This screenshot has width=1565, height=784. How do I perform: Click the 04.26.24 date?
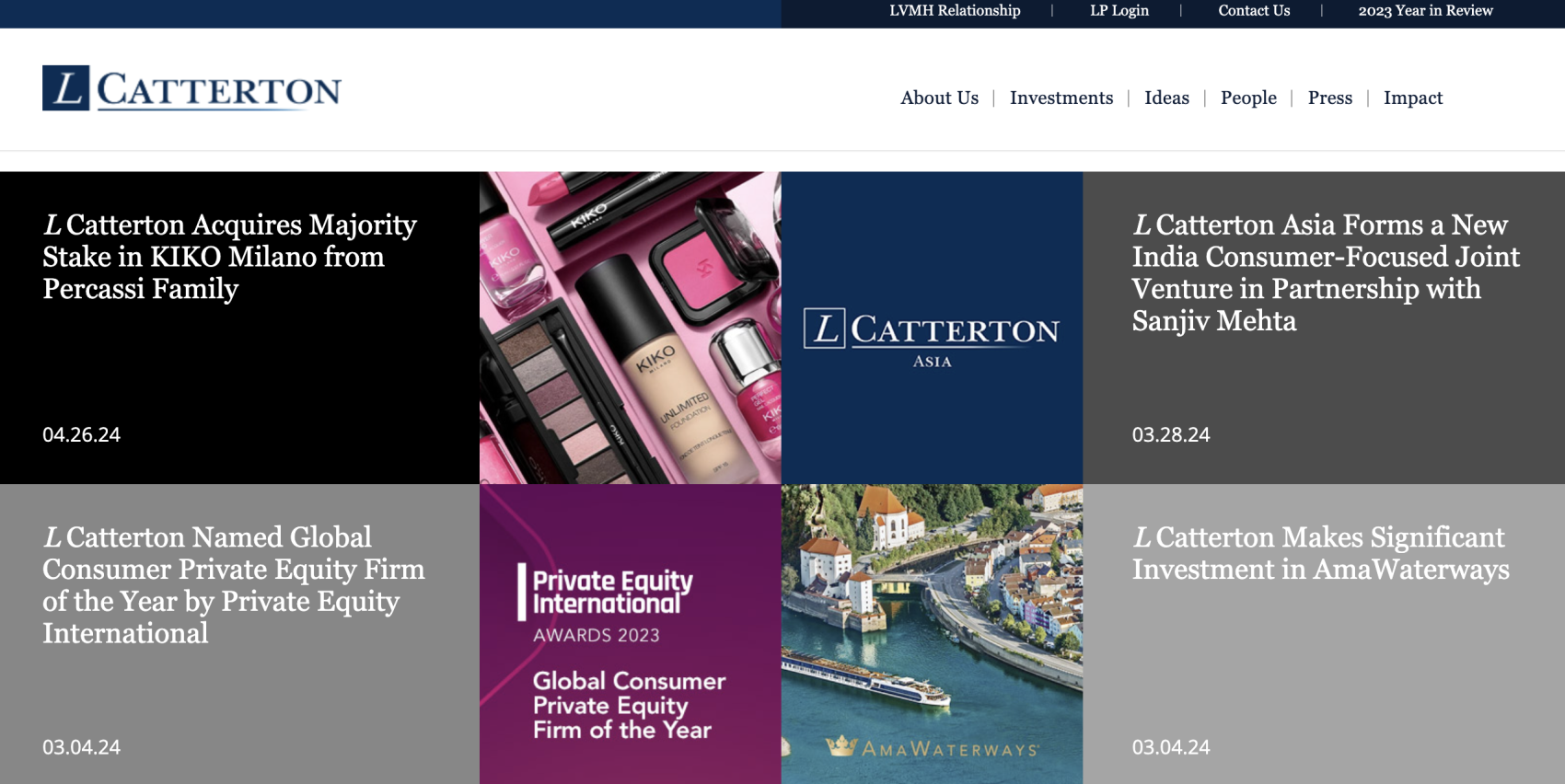click(81, 434)
